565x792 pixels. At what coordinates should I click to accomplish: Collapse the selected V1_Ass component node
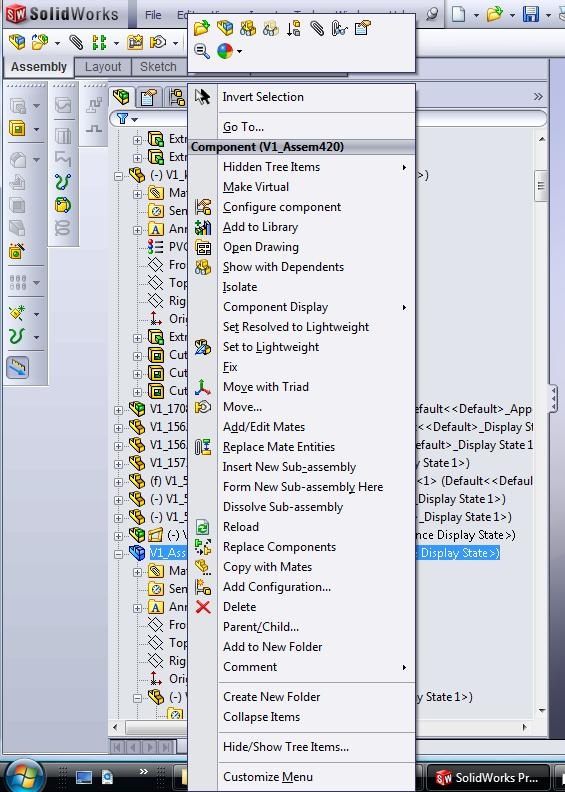coord(118,554)
